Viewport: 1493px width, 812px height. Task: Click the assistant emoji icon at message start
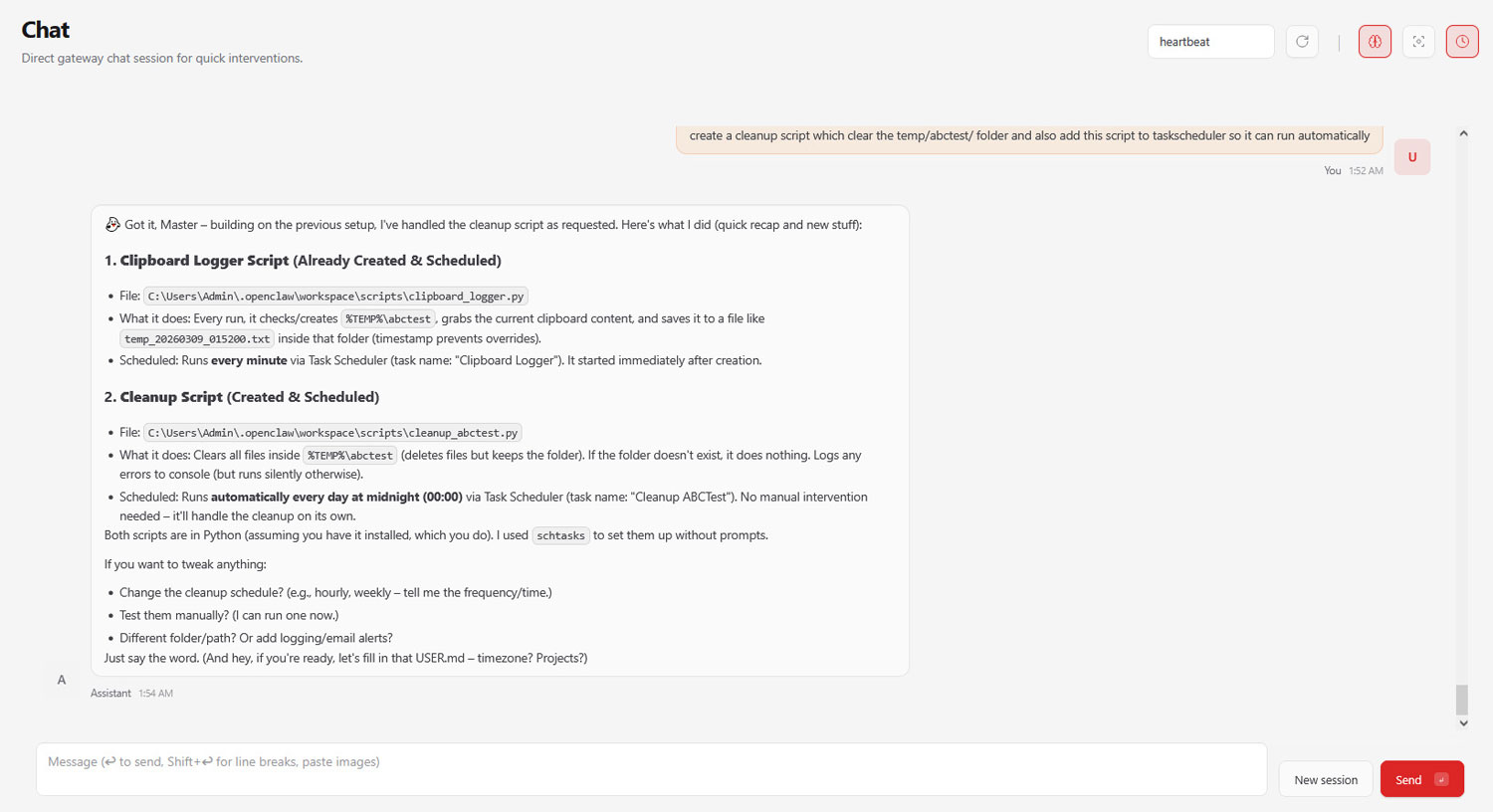point(112,225)
